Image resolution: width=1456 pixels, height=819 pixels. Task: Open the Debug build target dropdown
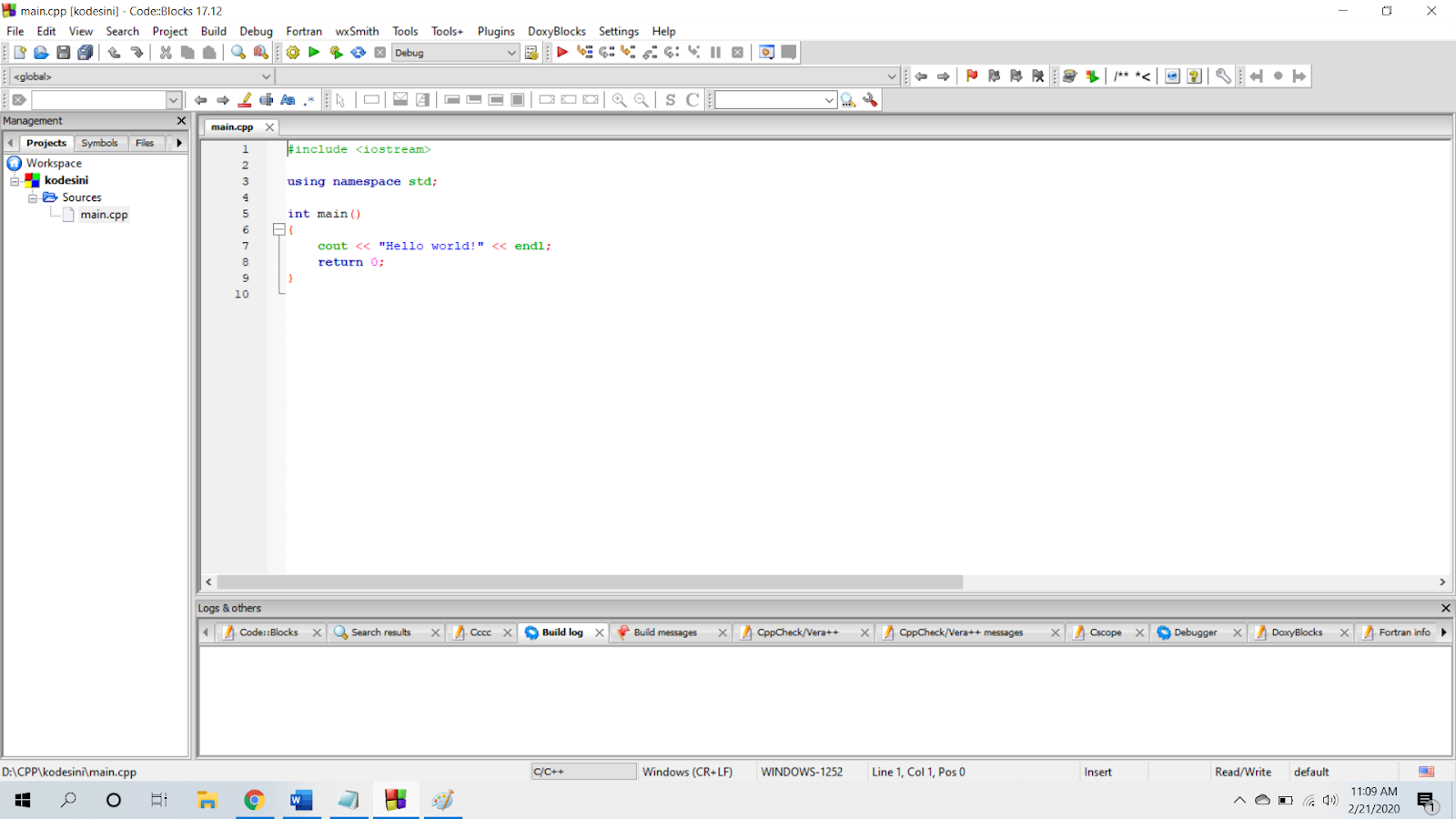[x=455, y=53]
